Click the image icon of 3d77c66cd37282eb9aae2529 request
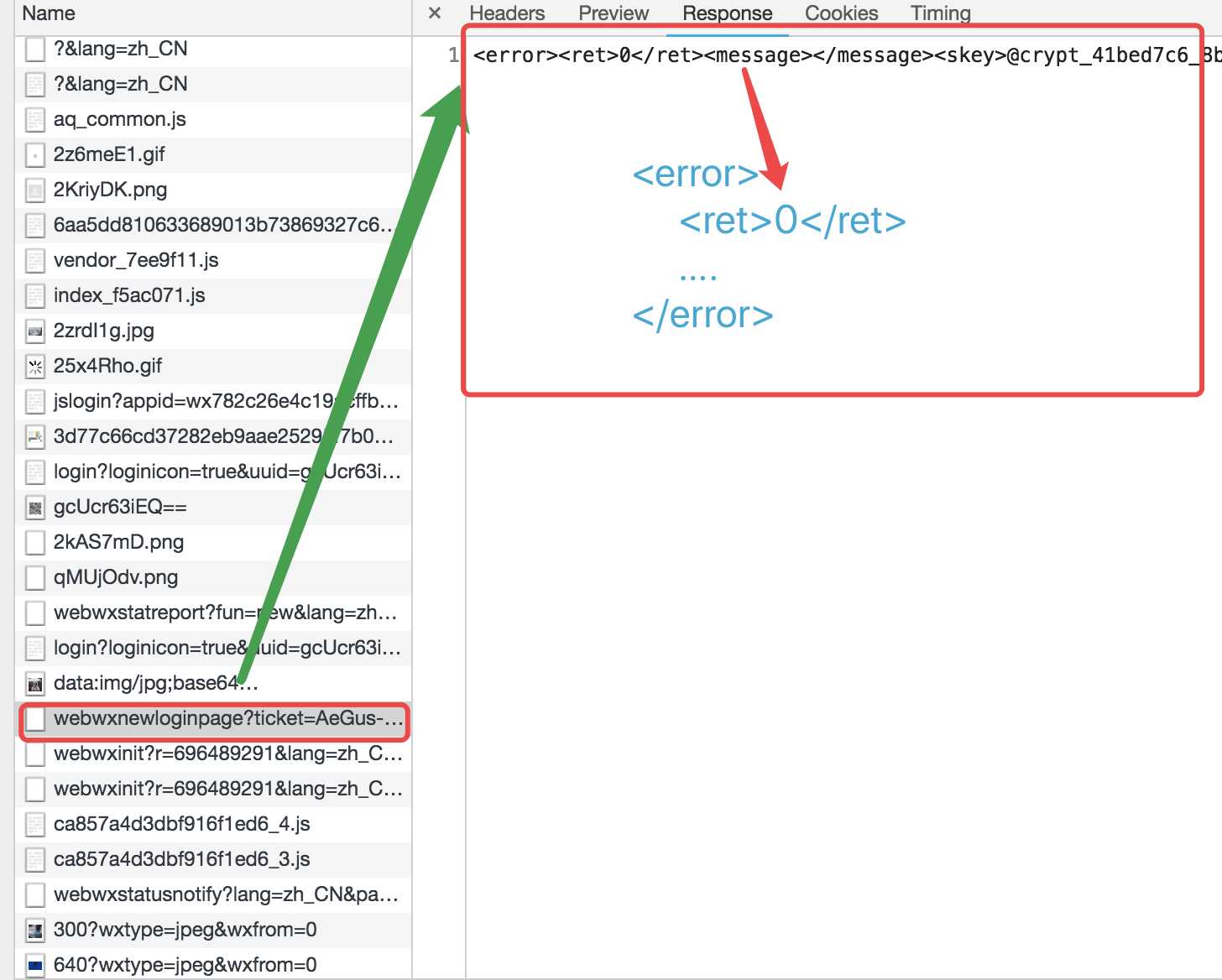Screen dimensions: 1222x980 click(x=35, y=437)
